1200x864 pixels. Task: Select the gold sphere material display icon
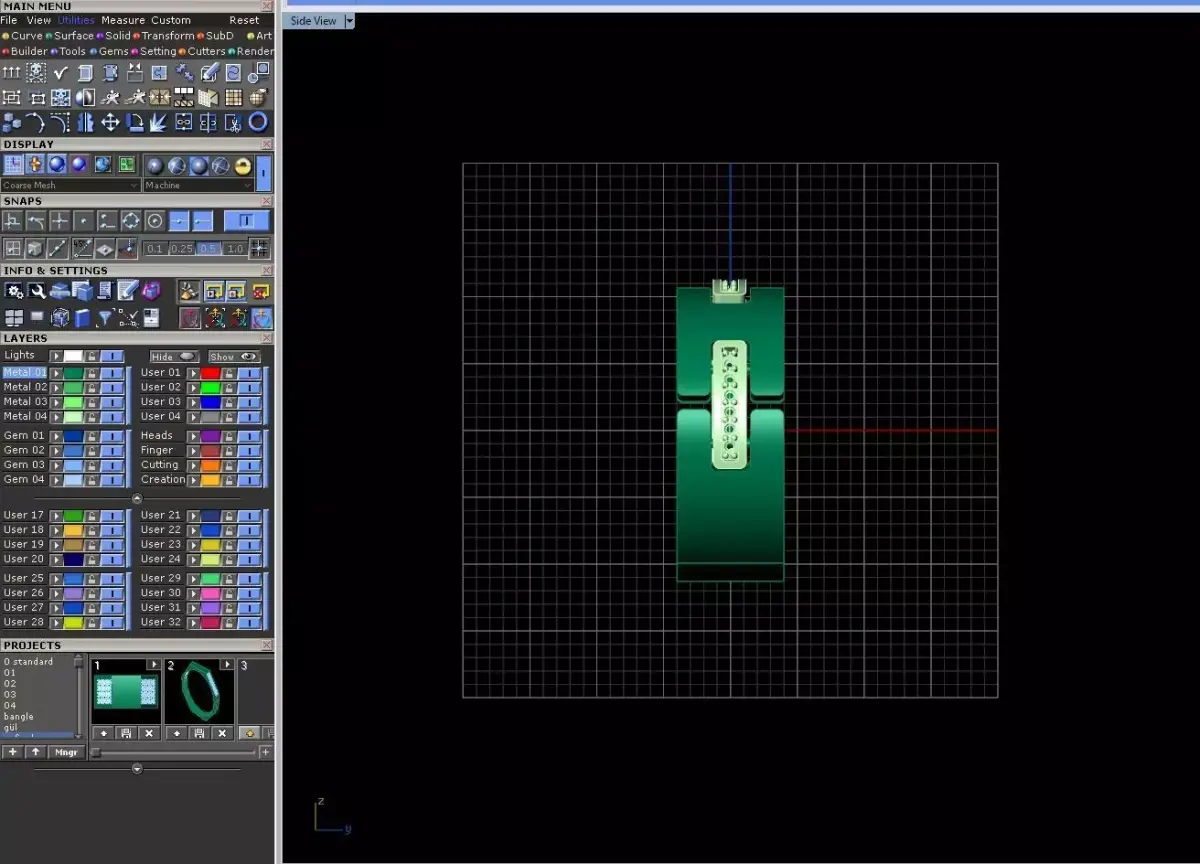(x=243, y=164)
